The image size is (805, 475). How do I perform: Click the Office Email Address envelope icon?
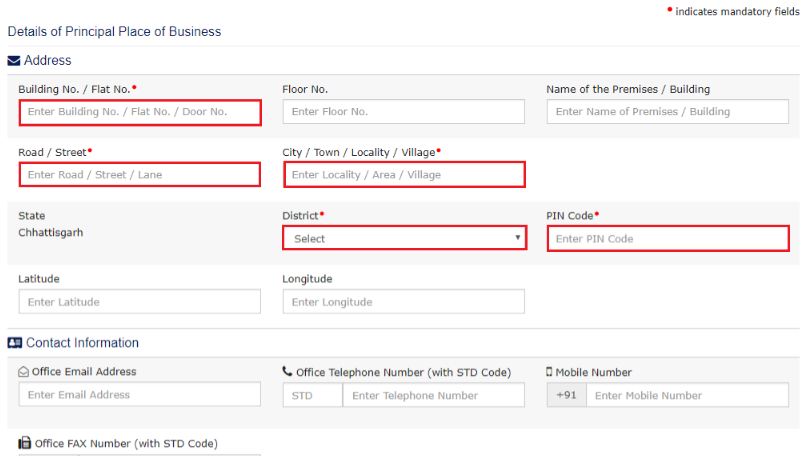[x=24, y=372]
